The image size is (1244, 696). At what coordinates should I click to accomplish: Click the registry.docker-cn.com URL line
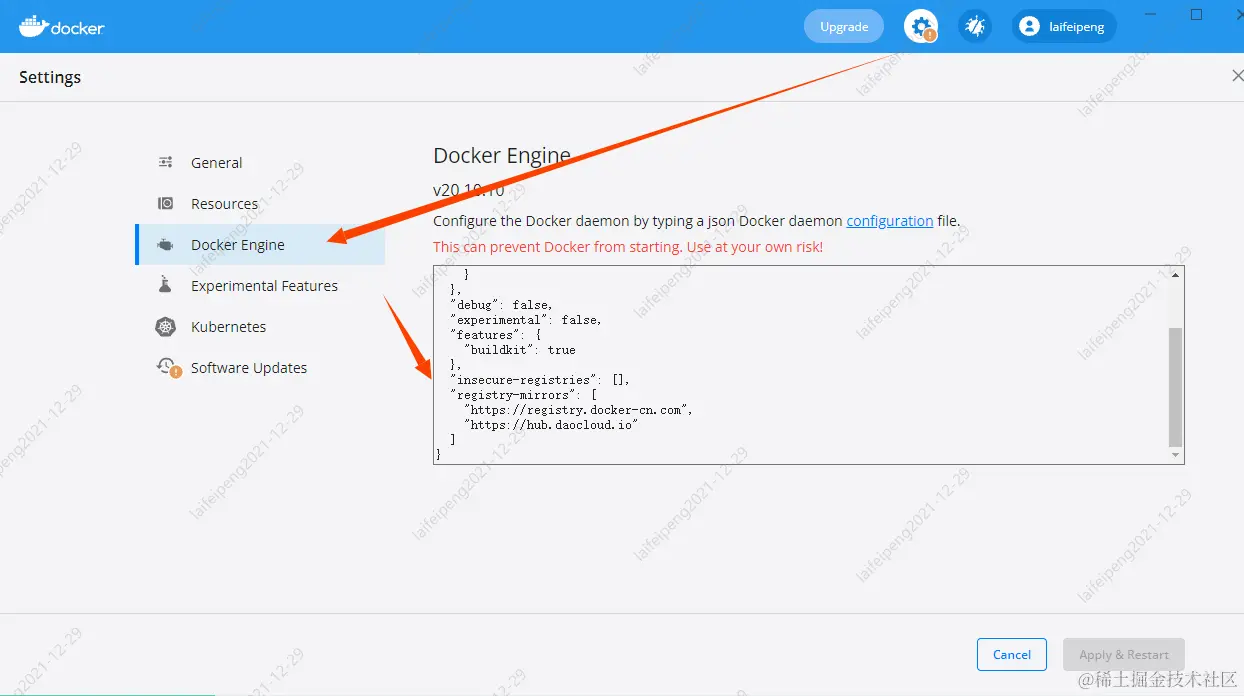coord(578,410)
